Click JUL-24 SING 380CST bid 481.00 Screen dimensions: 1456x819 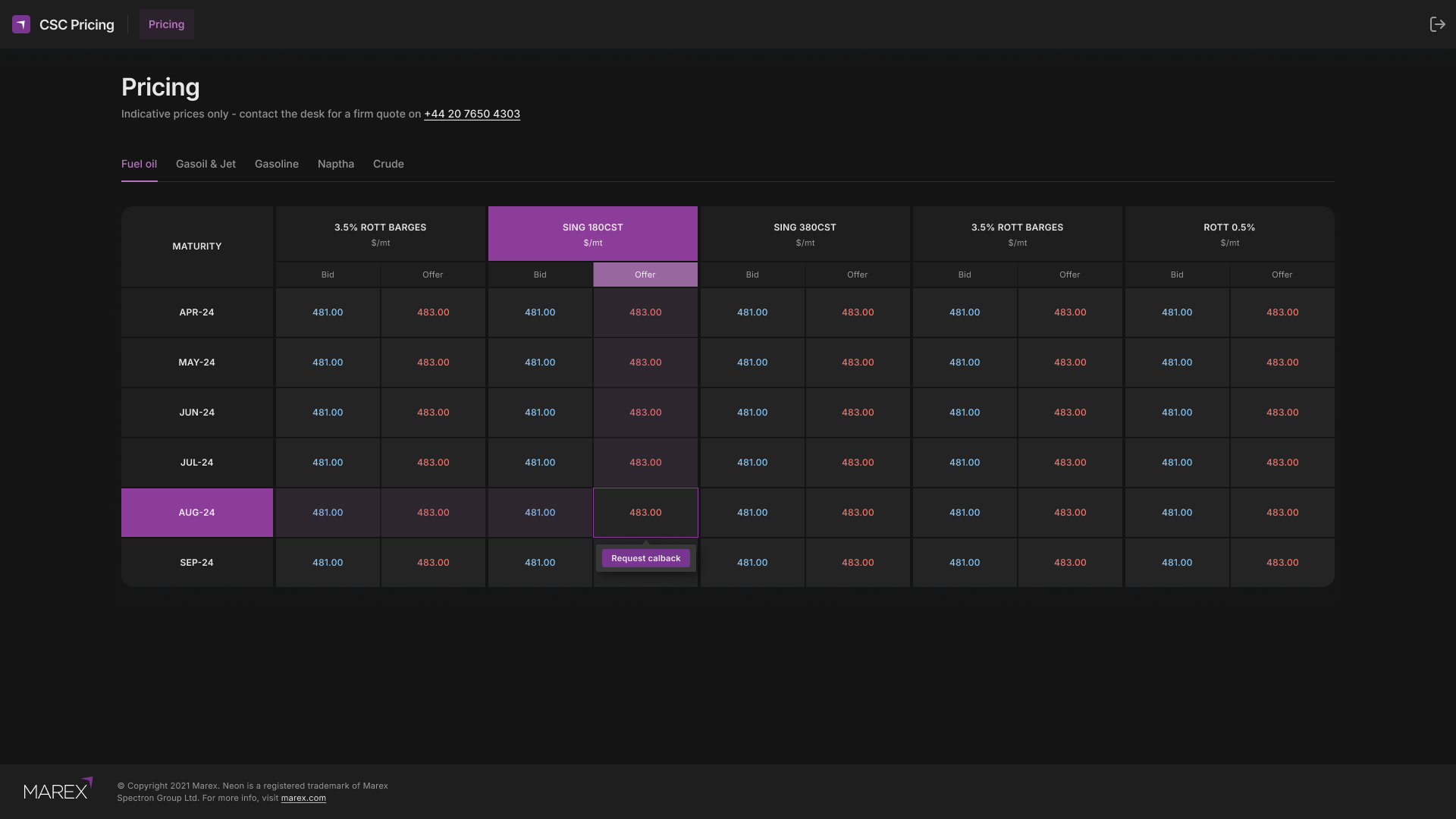(752, 463)
